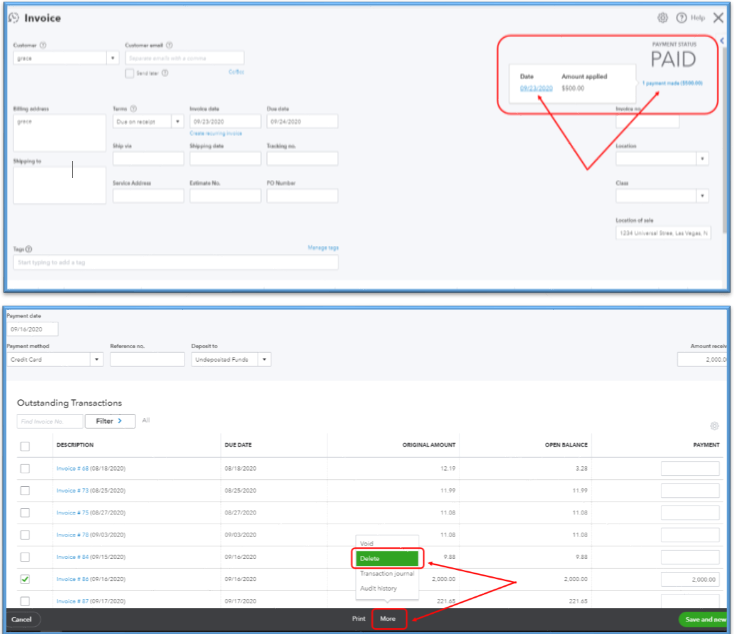Click the 1 payment made link
The width and height of the screenshot is (734, 634).
click(672, 83)
